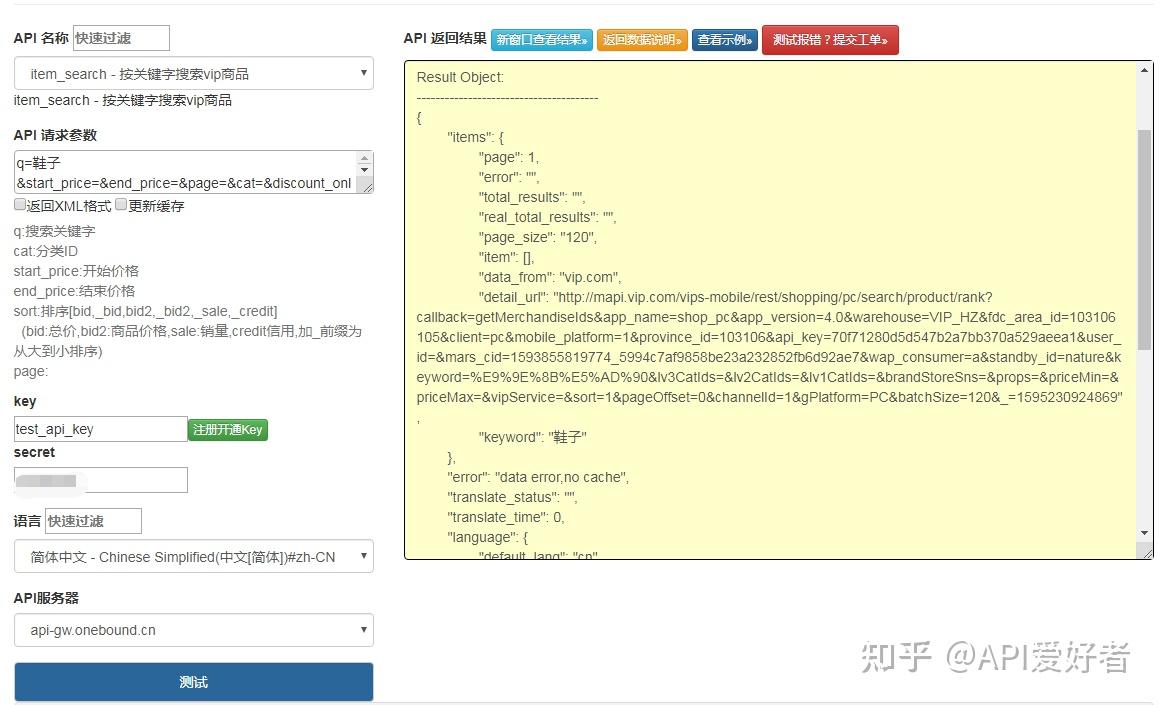Click the result box resize handle

click(x=1147, y=553)
